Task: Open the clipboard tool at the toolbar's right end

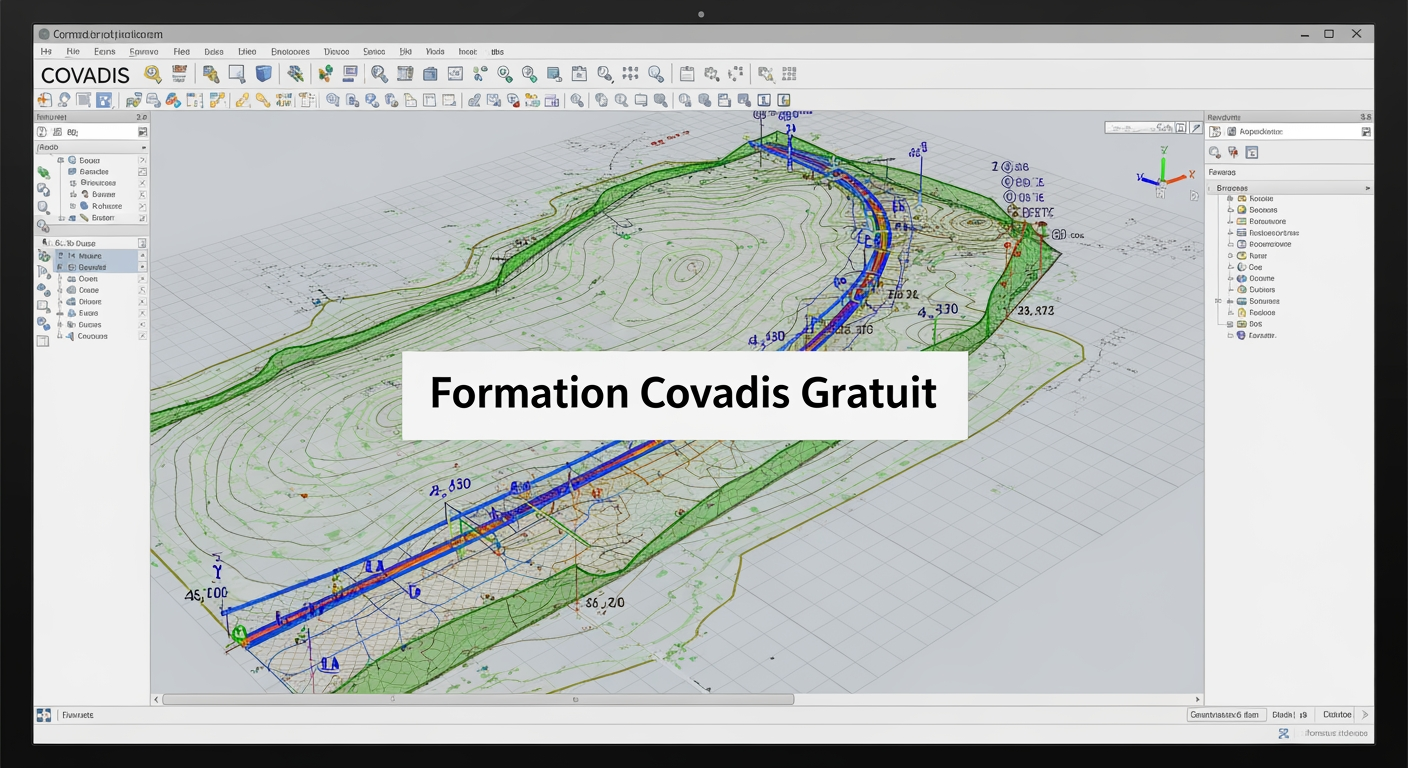Action: coord(688,73)
